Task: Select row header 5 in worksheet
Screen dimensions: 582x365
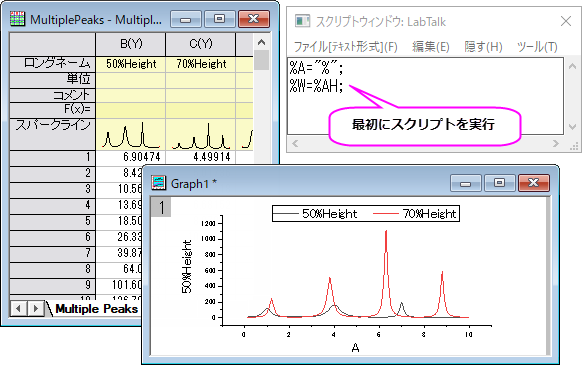Action: click(x=52, y=221)
